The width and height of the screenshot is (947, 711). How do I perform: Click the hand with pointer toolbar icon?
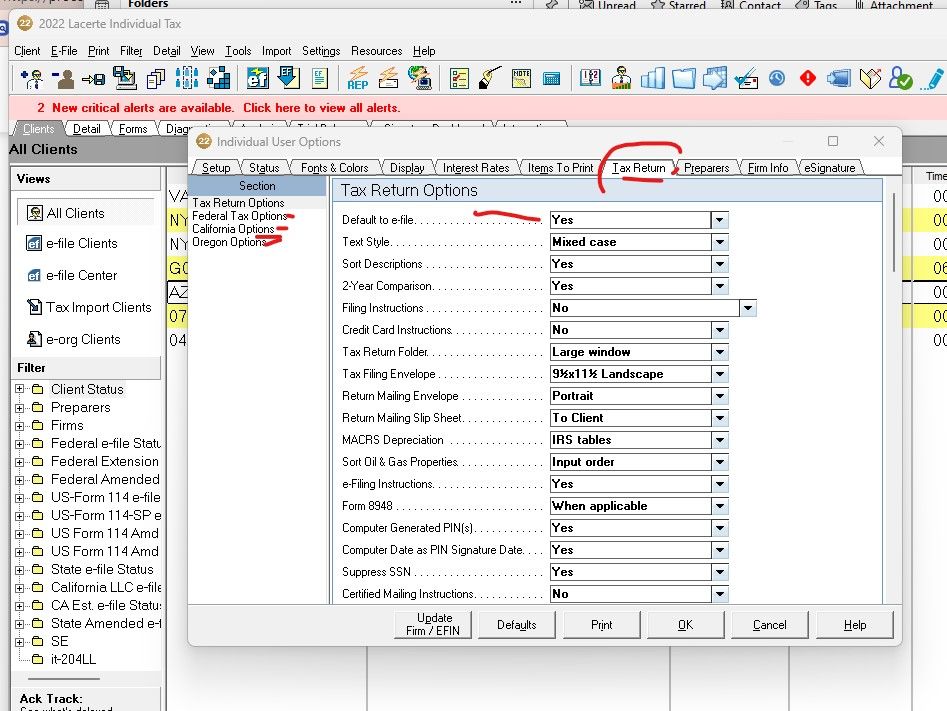(490, 79)
